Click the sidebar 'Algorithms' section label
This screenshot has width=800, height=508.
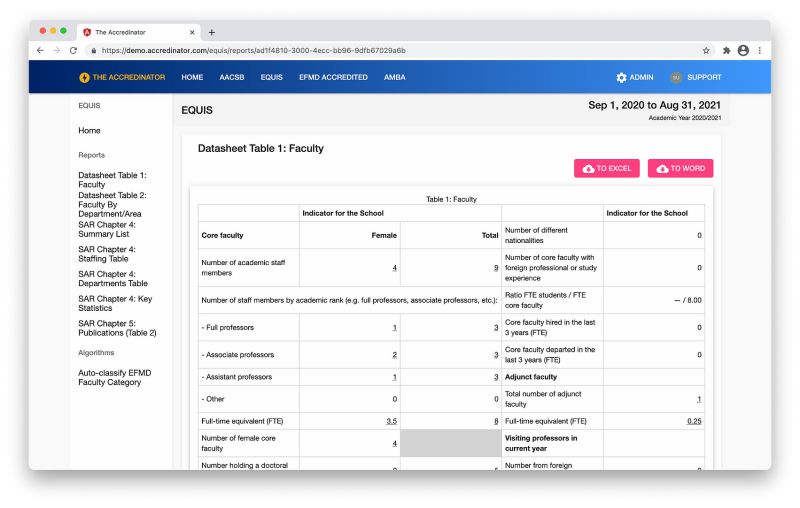pyautogui.click(x=96, y=353)
